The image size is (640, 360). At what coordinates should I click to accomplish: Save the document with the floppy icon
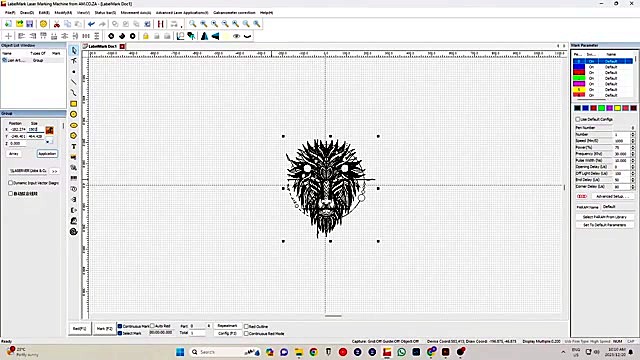[x=30, y=24]
